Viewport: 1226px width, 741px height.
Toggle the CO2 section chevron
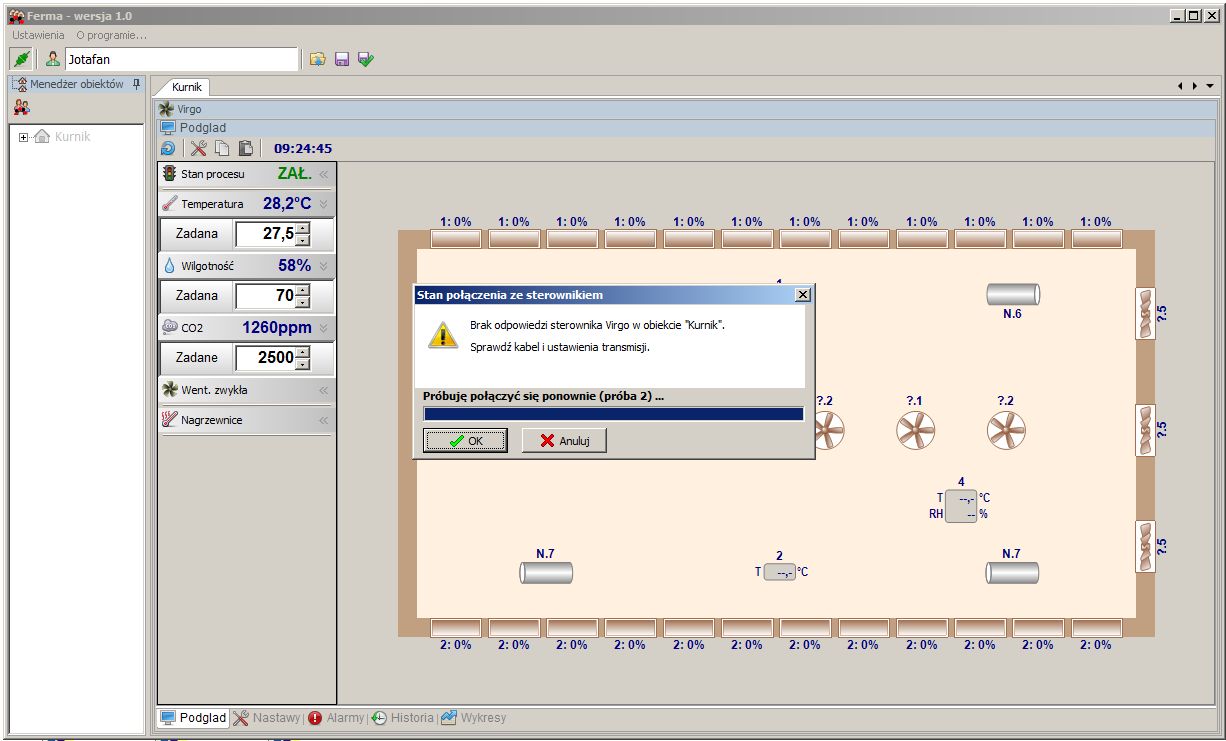pos(323,328)
